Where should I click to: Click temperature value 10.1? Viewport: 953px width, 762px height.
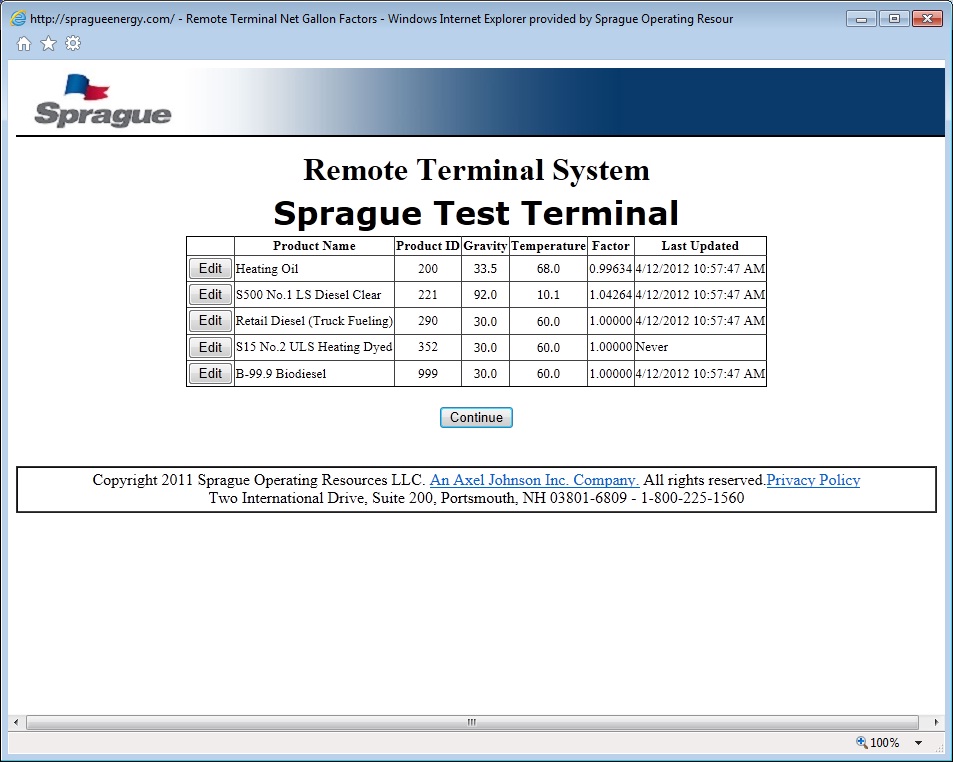pyautogui.click(x=548, y=295)
